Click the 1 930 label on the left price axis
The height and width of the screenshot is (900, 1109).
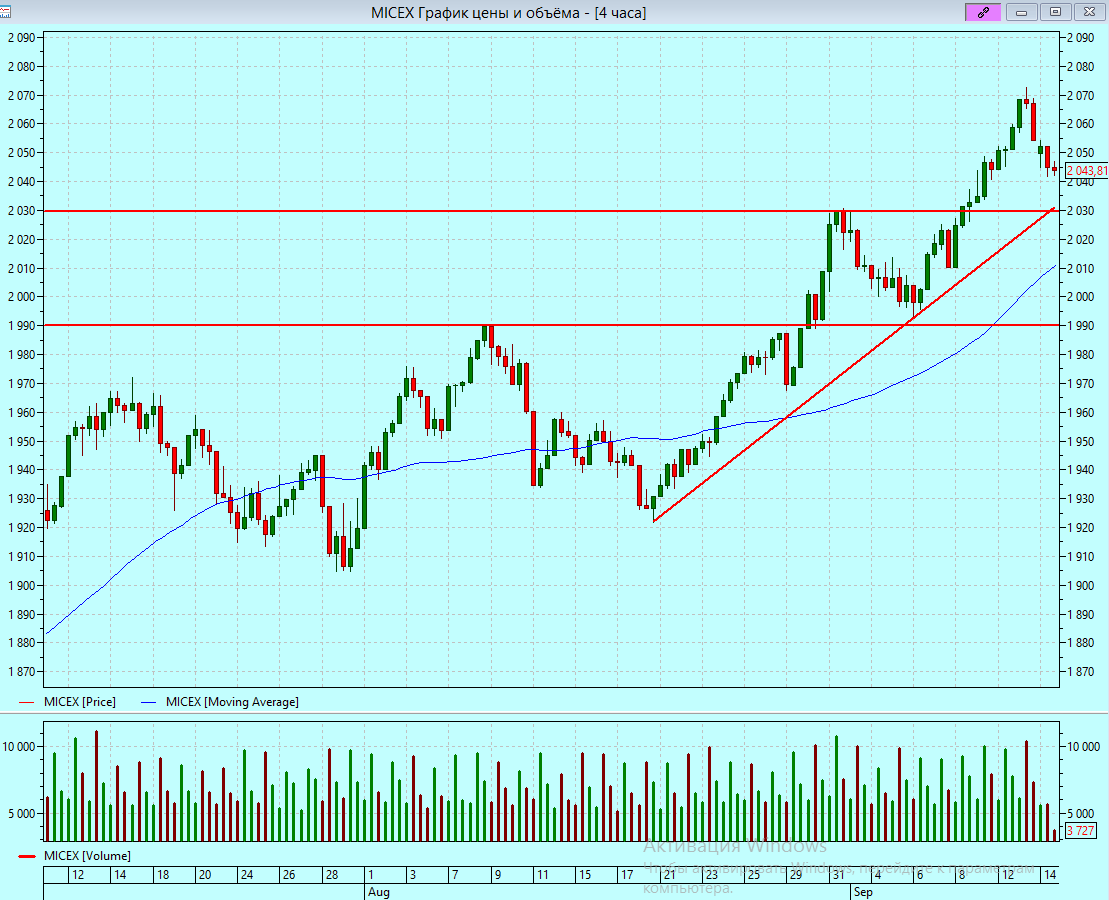(21, 499)
